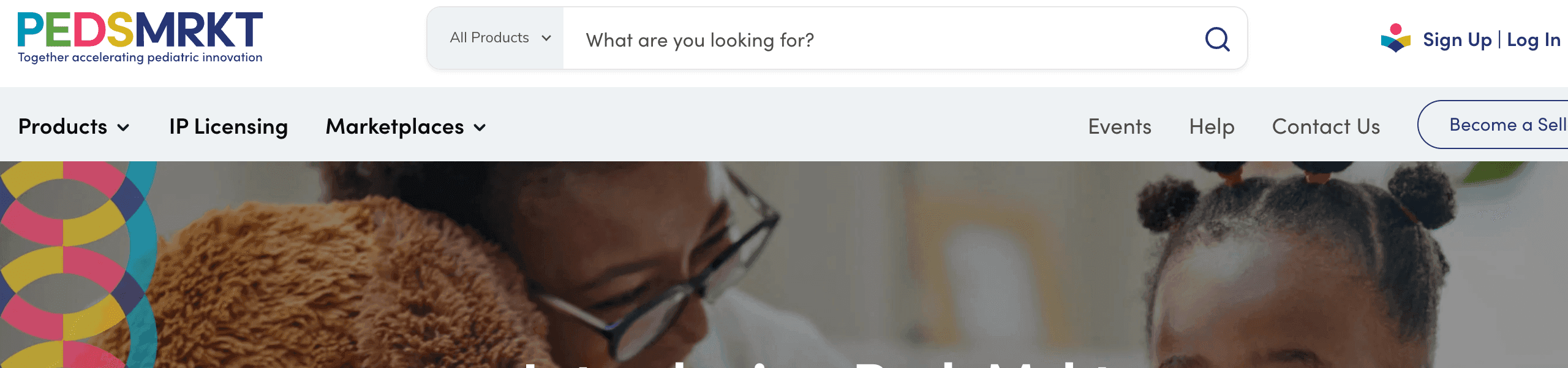Click the Log In link
Image resolution: width=1568 pixels, height=368 pixels.
pos(1534,40)
